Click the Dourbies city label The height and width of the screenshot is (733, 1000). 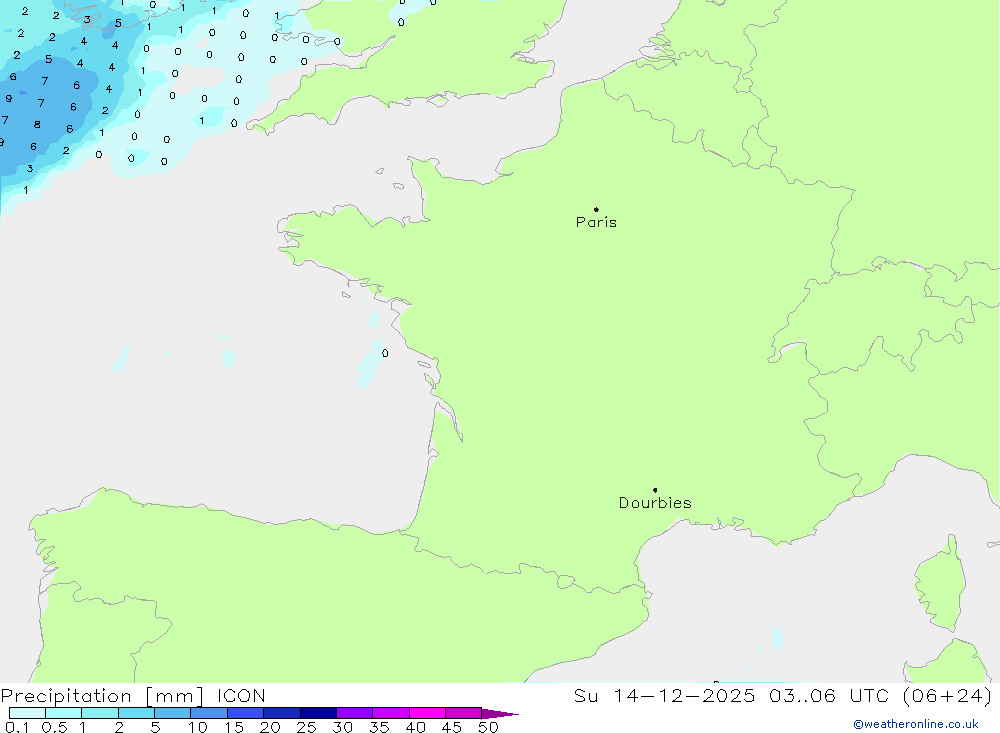(655, 503)
